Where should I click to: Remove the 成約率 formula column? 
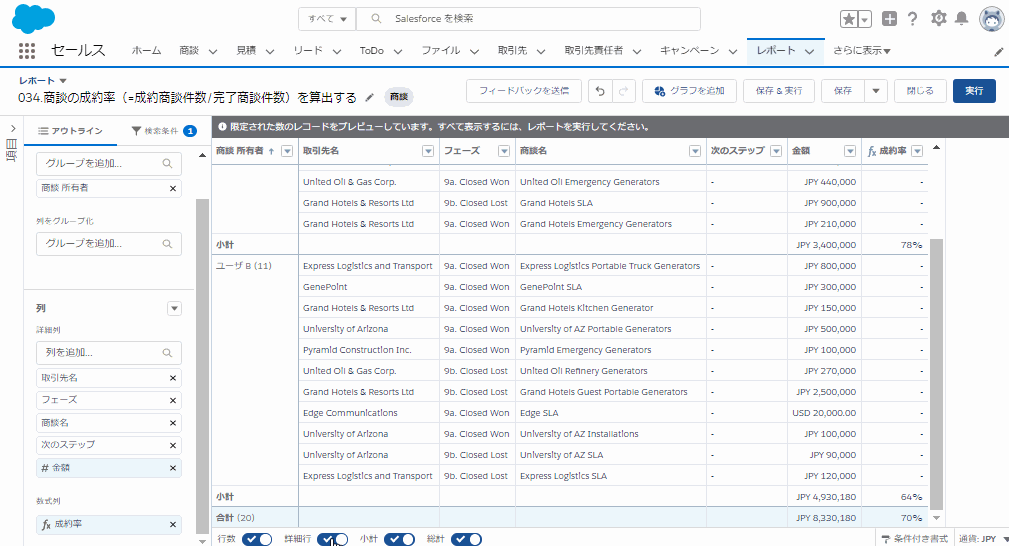click(172, 525)
